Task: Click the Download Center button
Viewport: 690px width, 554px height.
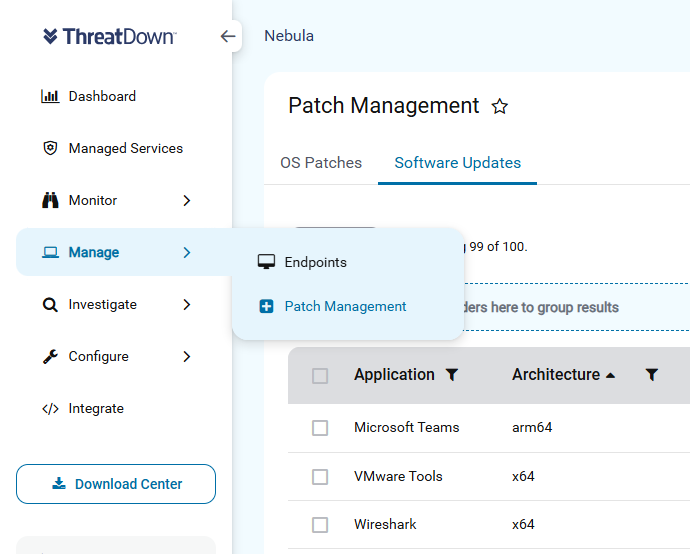Action: coord(116,484)
